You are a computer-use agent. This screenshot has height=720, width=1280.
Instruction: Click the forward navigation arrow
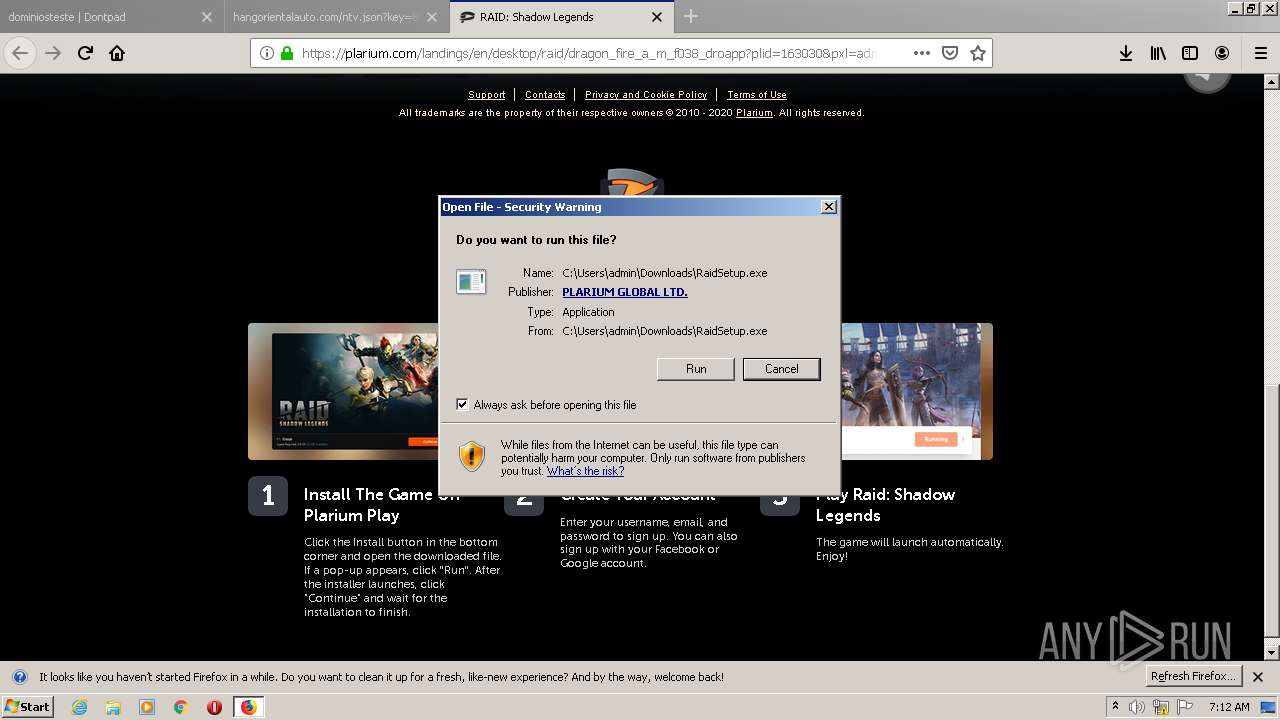coord(53,53)
